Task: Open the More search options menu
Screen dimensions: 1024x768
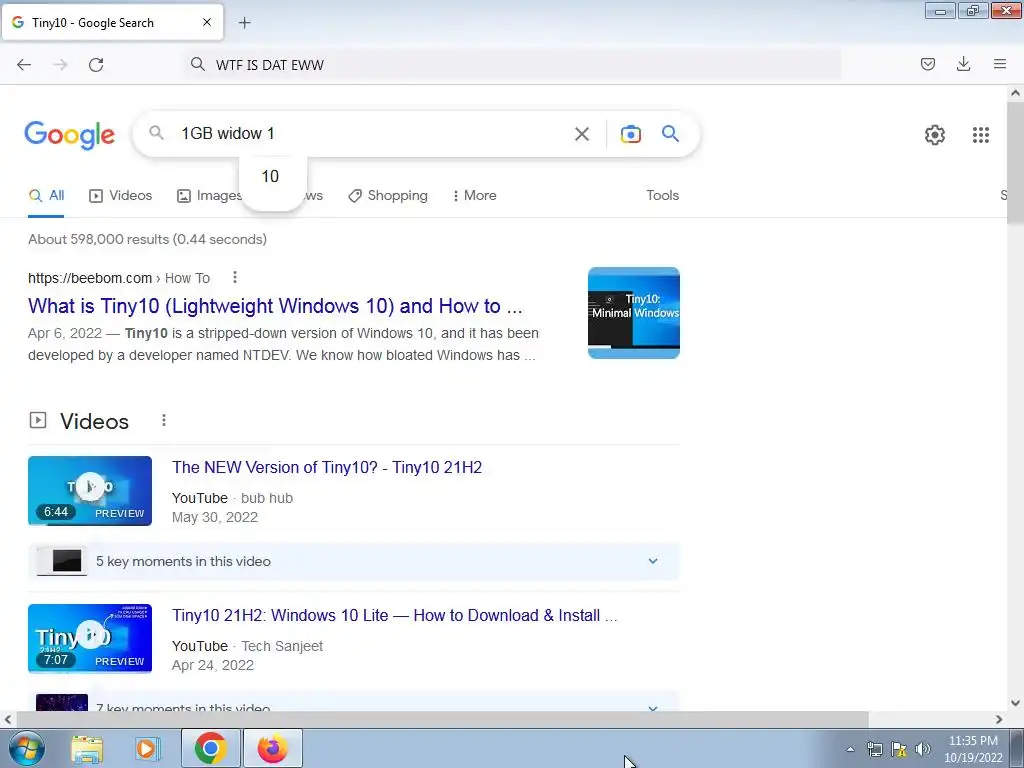Action: point(474,195)
